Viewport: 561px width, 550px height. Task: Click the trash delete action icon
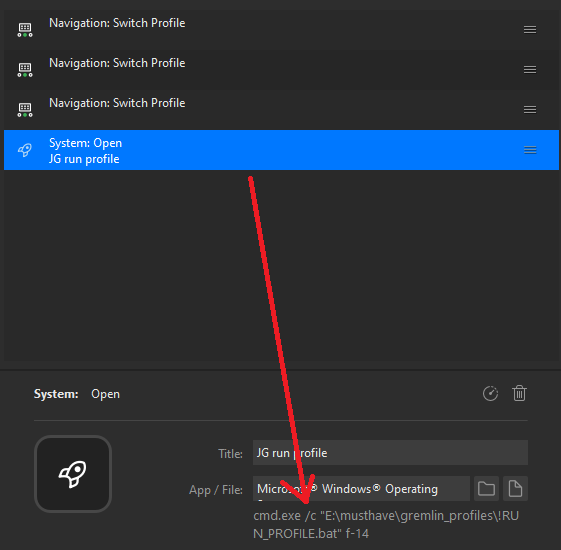coord(519,393)
